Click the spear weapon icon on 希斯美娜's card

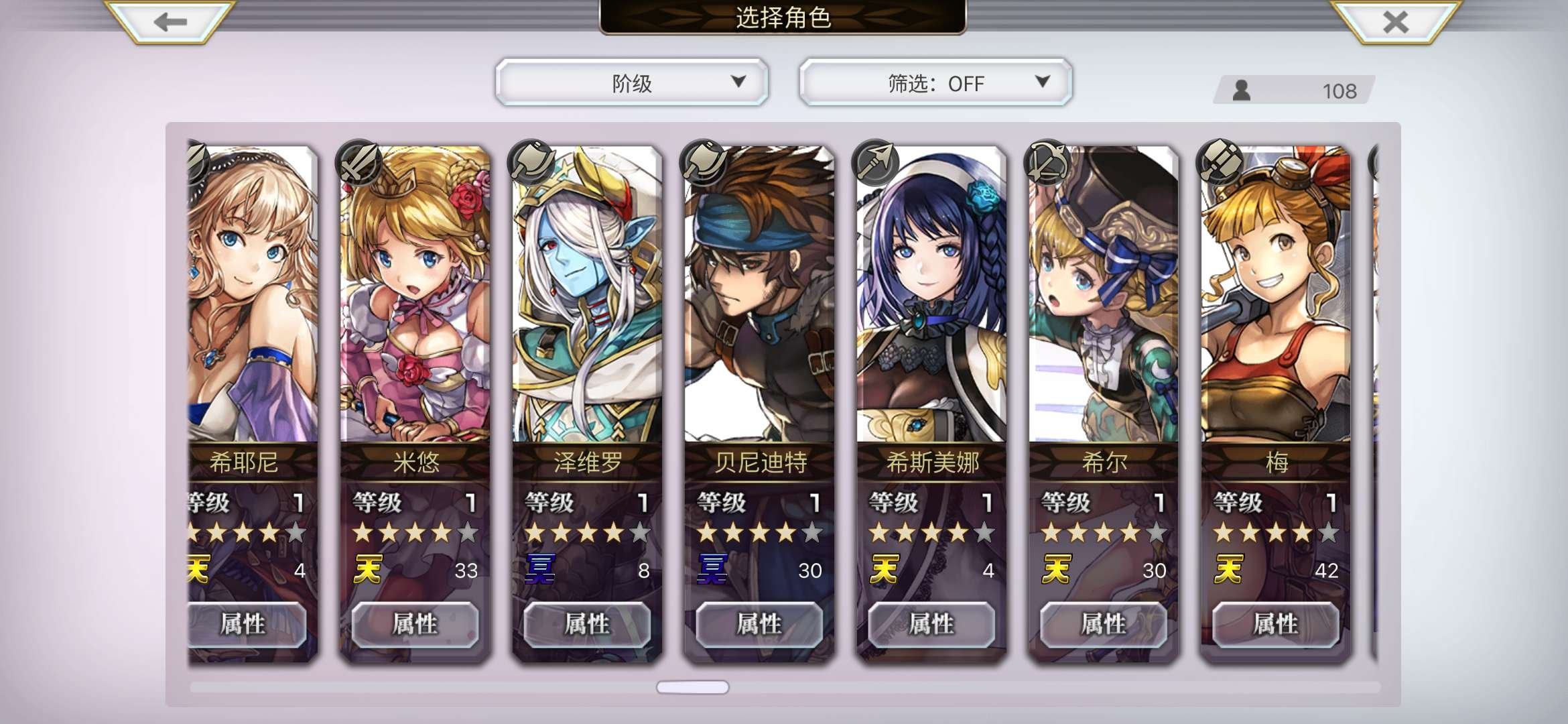(x=876, y=162)
